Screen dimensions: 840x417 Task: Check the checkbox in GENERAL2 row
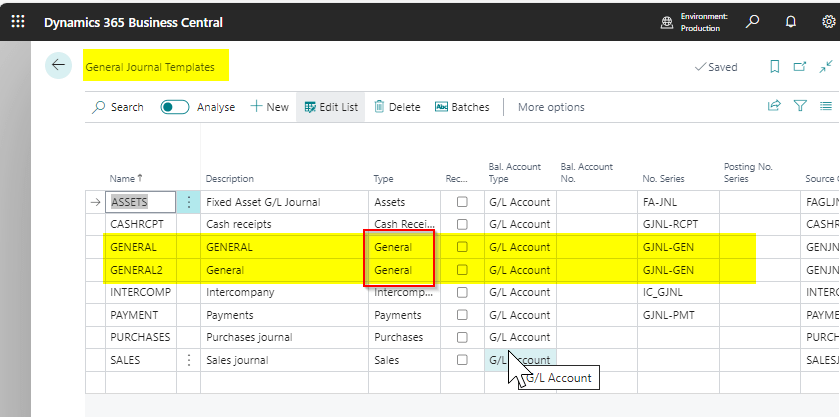point(462,269)
